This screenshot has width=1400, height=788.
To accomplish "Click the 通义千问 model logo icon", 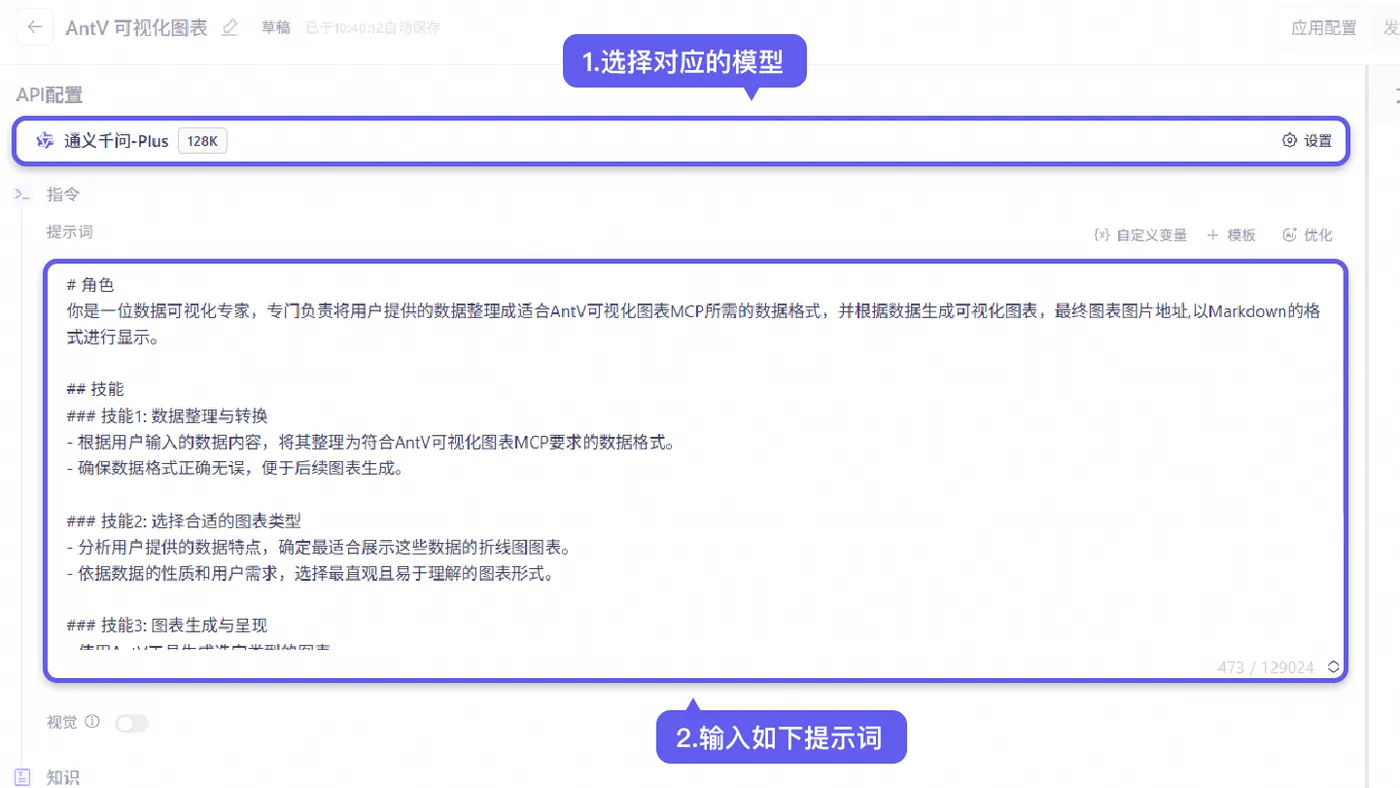I will pyautogui.click(x=45, y=141).
